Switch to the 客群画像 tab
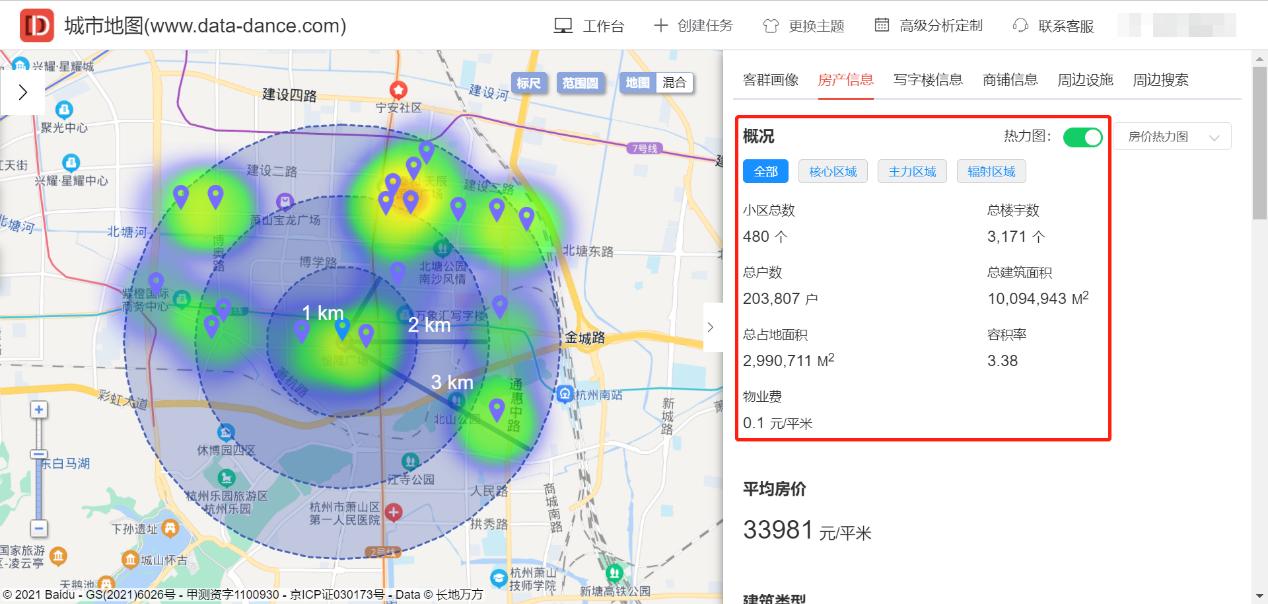The width and height of the screenshot is (1268, 604). click(x=770, y=80)
